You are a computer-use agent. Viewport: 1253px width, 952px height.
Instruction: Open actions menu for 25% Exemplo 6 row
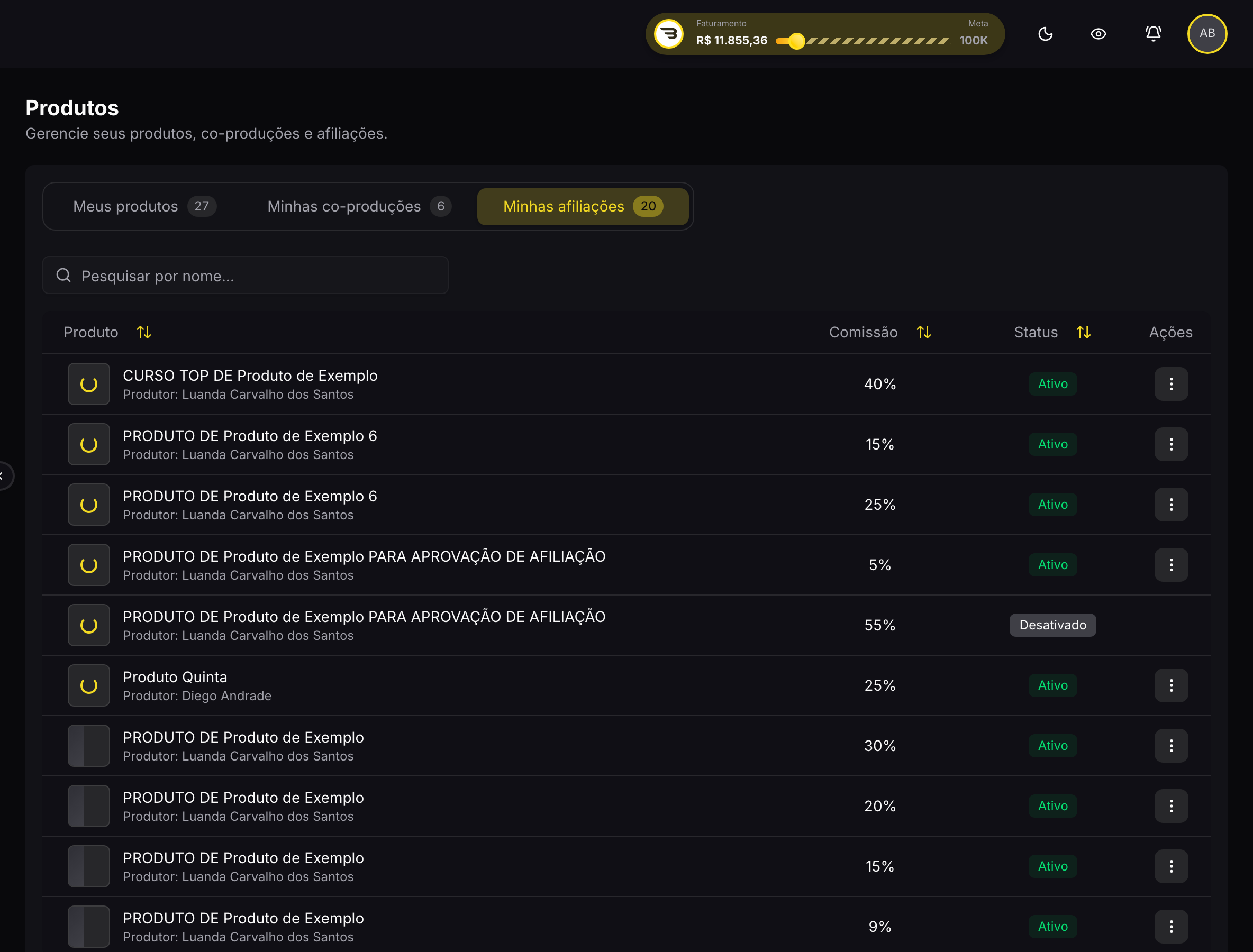point(1171,505)
